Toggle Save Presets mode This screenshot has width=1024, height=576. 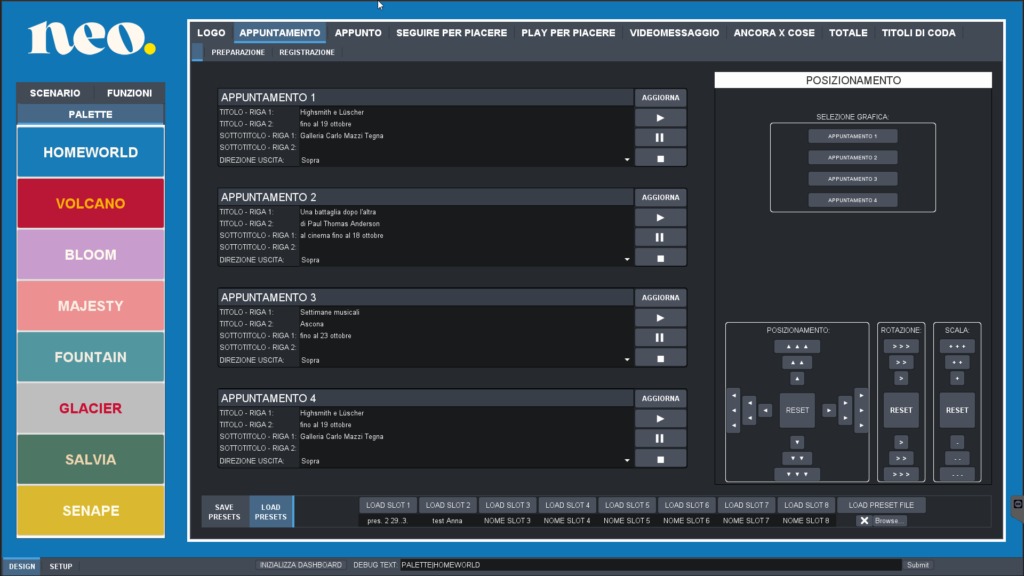click(x=225, y=512)
